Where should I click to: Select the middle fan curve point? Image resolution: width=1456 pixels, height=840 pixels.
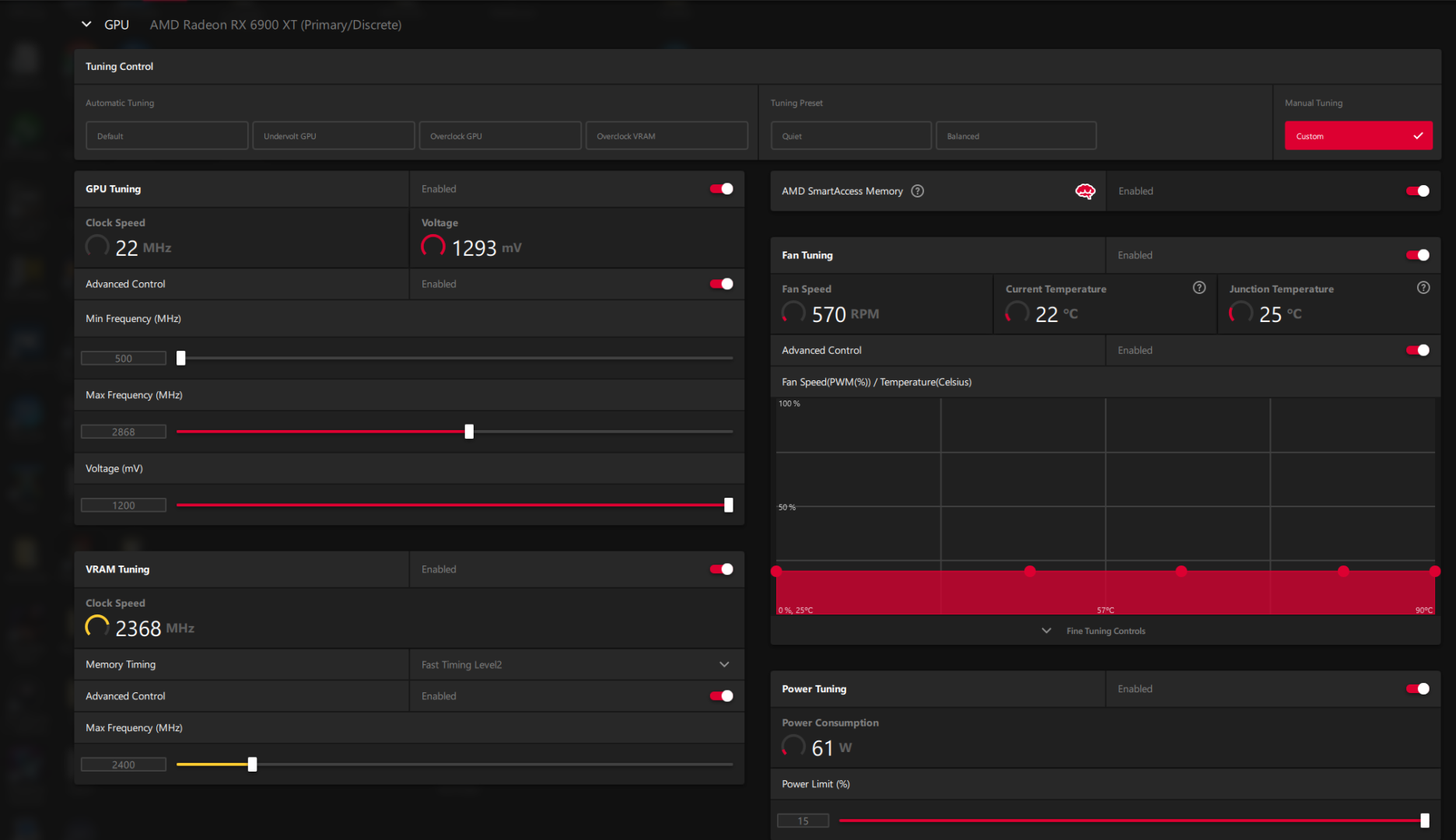tap(1181, 572)
